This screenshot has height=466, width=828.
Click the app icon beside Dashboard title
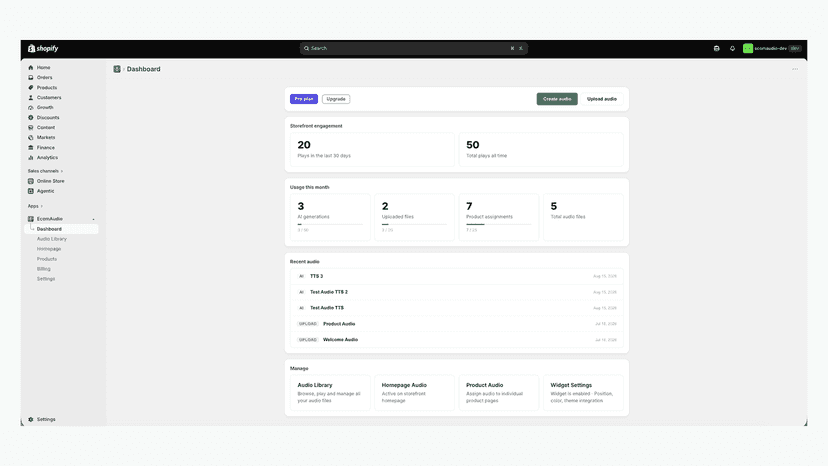click(117, 69)
